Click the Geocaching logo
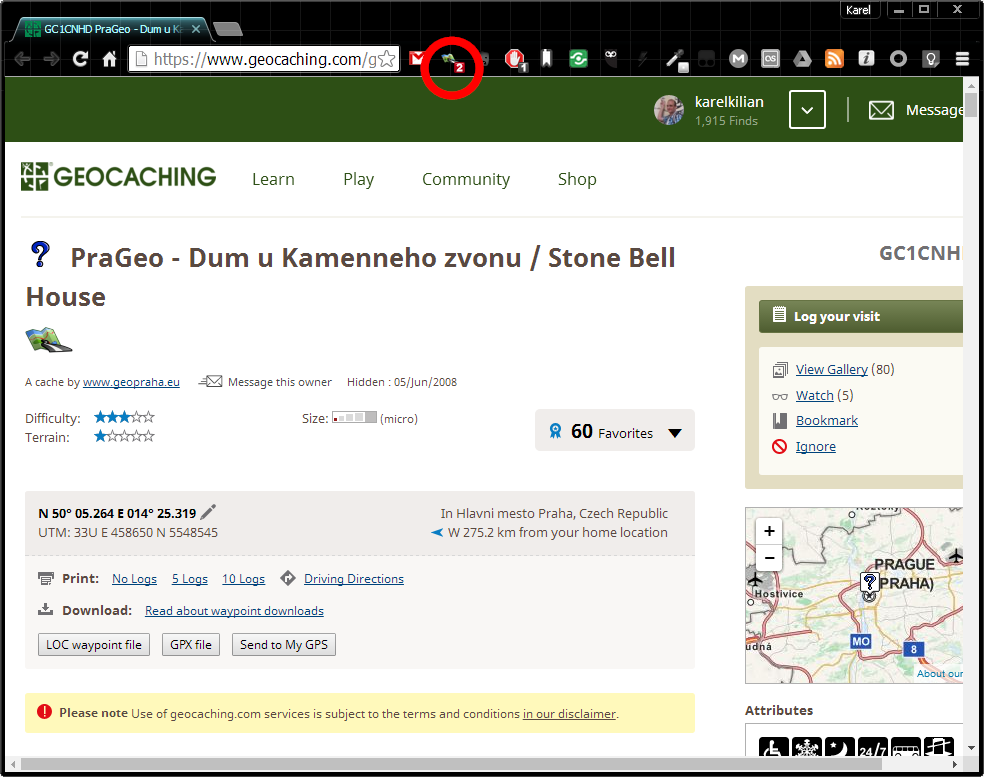This screenshot has width=984, height=777. [x=118, y=176]
